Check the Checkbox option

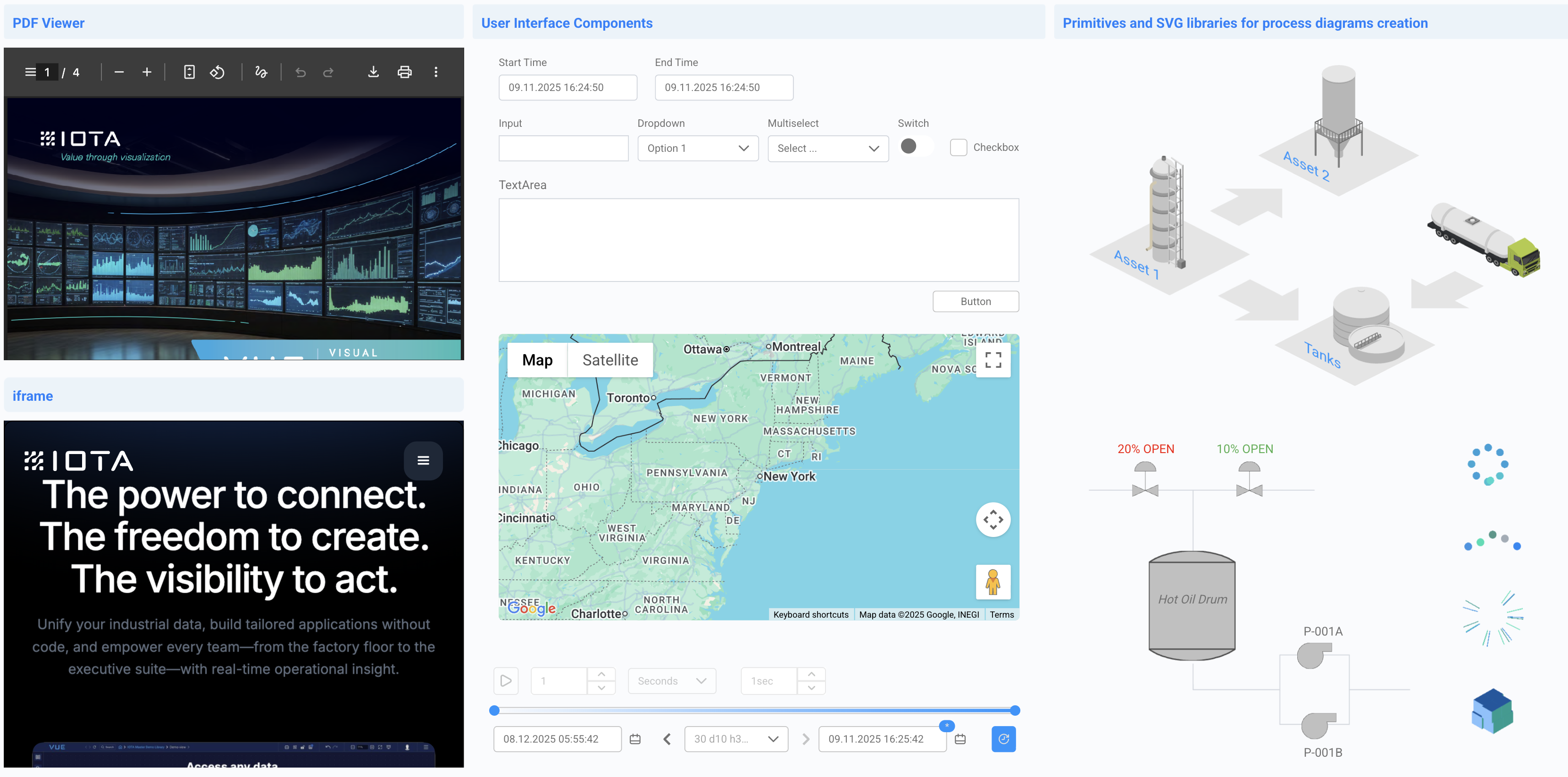pos(958,148)
